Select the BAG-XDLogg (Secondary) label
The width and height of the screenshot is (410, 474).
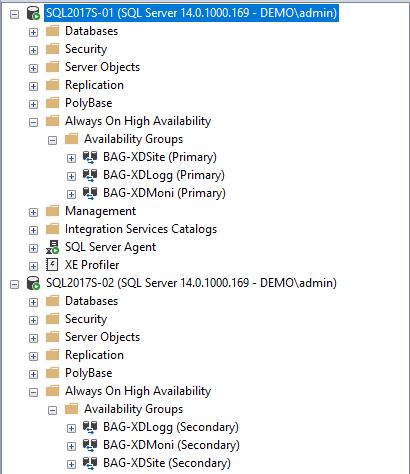click(171, 427)
